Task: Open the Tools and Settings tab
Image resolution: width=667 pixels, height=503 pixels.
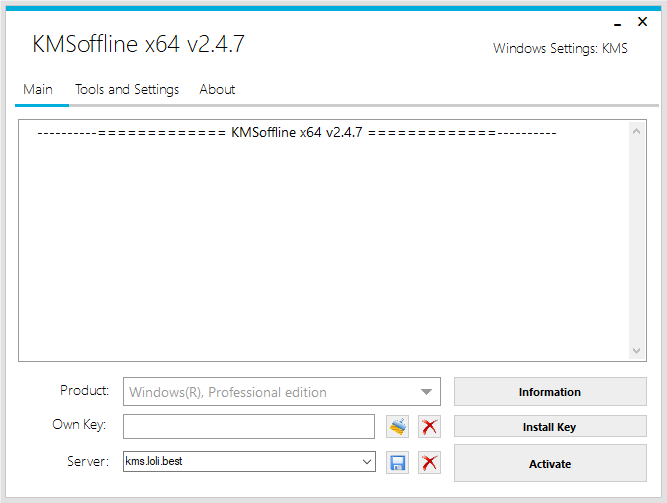Action: tap(127, 89)
